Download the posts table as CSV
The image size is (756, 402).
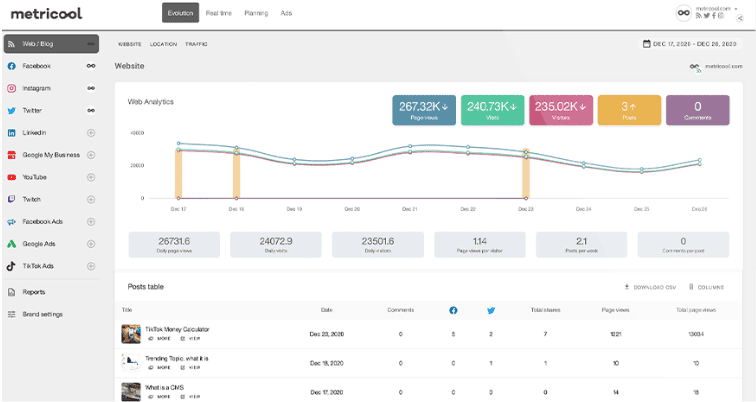[650, 287]
